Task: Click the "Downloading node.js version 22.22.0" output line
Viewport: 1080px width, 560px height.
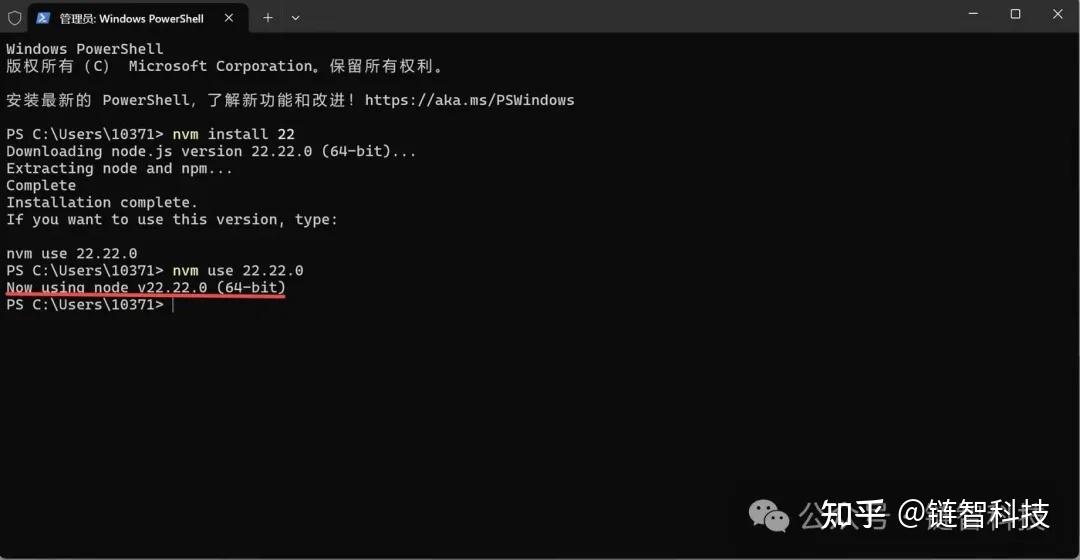Action: coord(211,151)
